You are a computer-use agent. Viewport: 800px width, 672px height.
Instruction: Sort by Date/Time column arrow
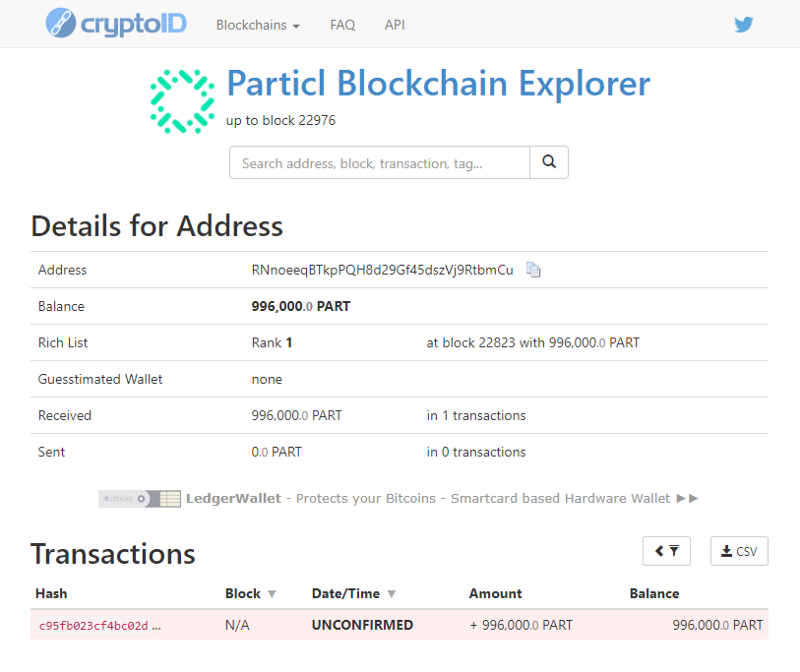pyautogui.click(x=391, y=594)
